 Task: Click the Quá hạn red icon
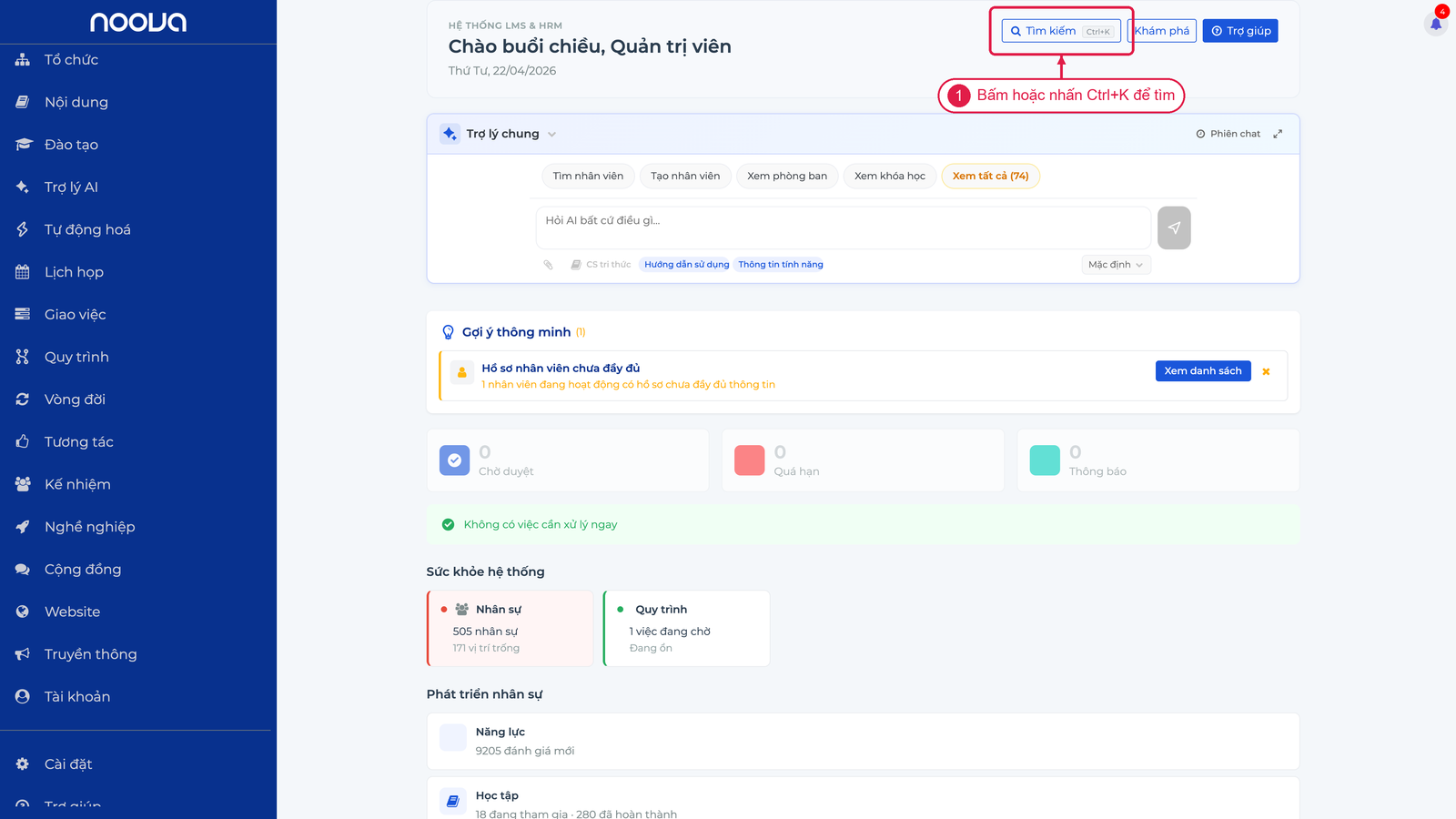tap(749, 460)
